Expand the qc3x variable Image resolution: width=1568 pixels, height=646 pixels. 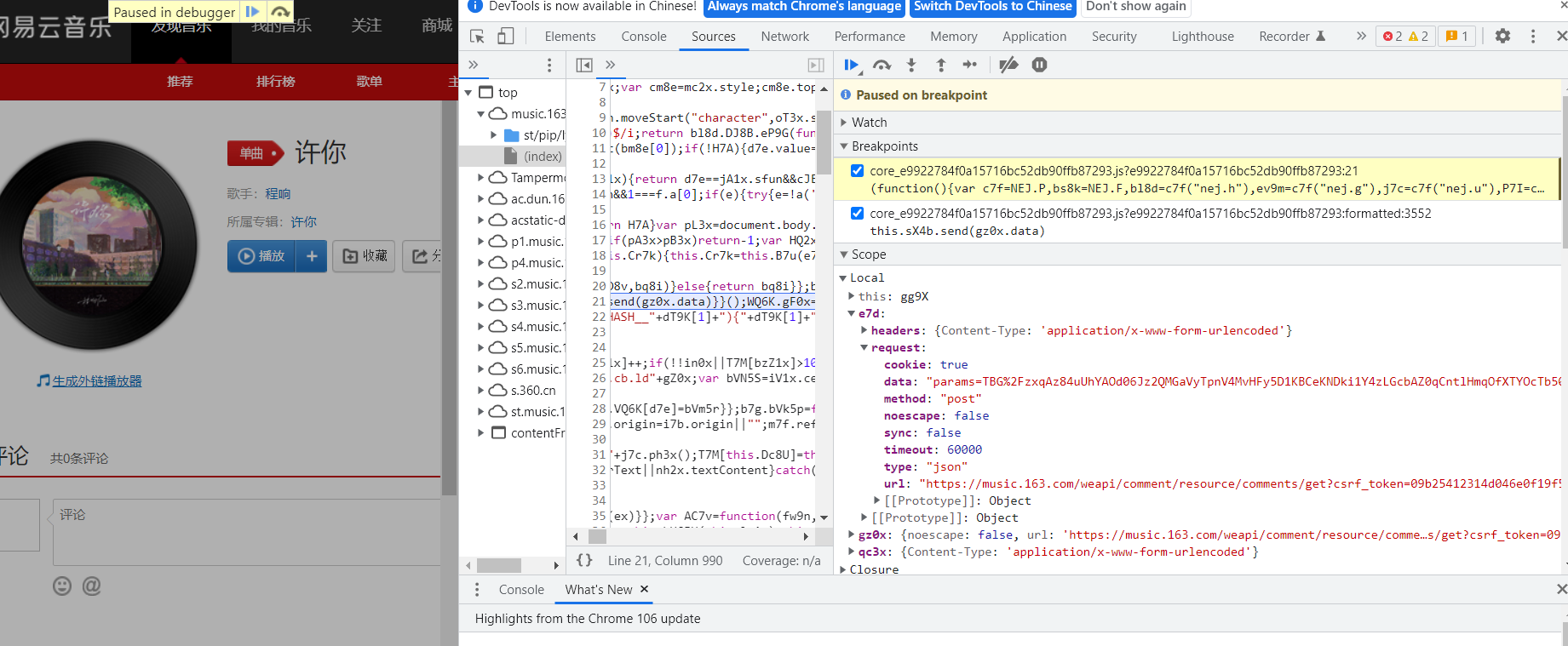(851, 552)
